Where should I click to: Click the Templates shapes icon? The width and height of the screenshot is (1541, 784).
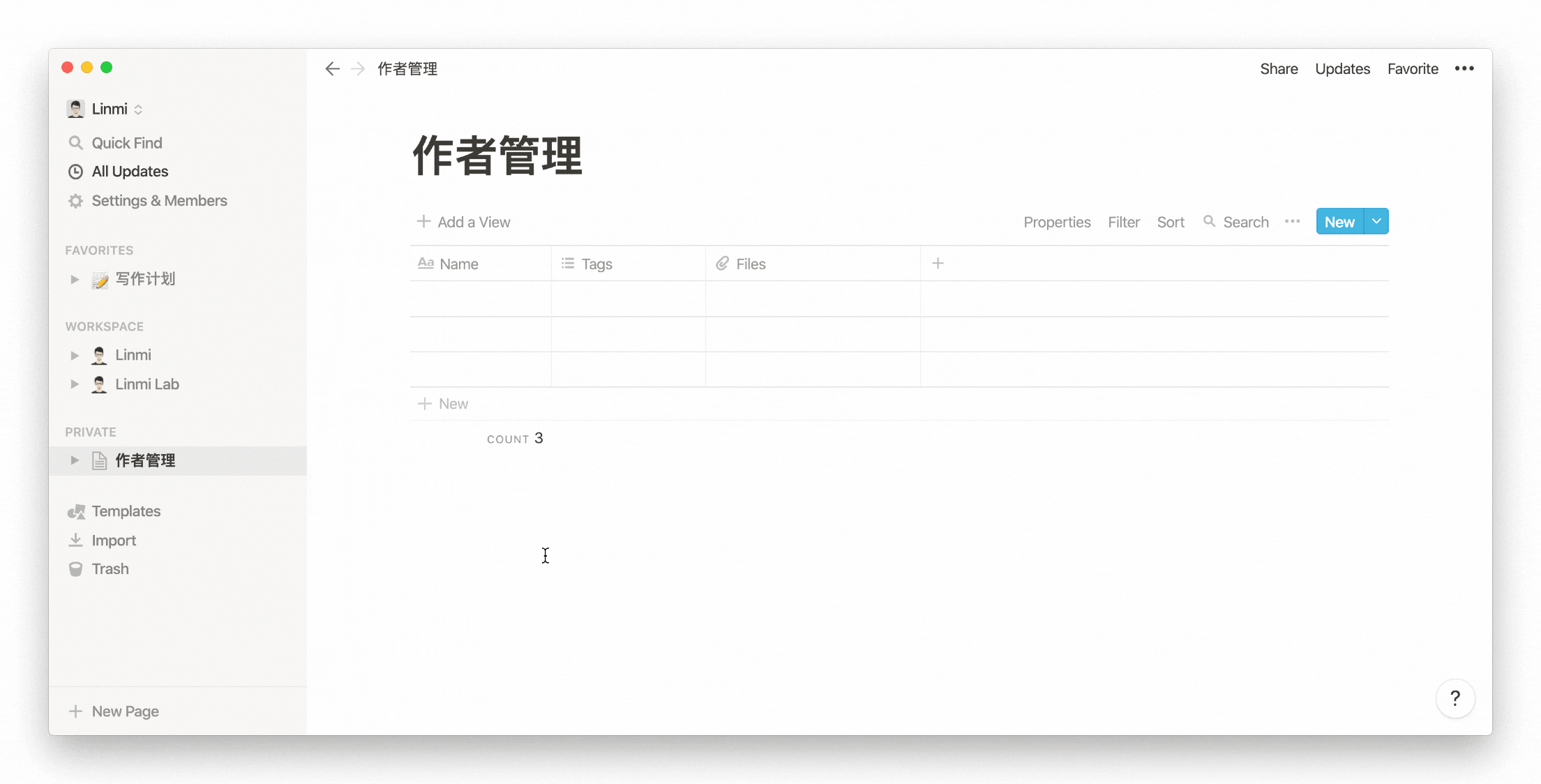click(x=76, y=511)
